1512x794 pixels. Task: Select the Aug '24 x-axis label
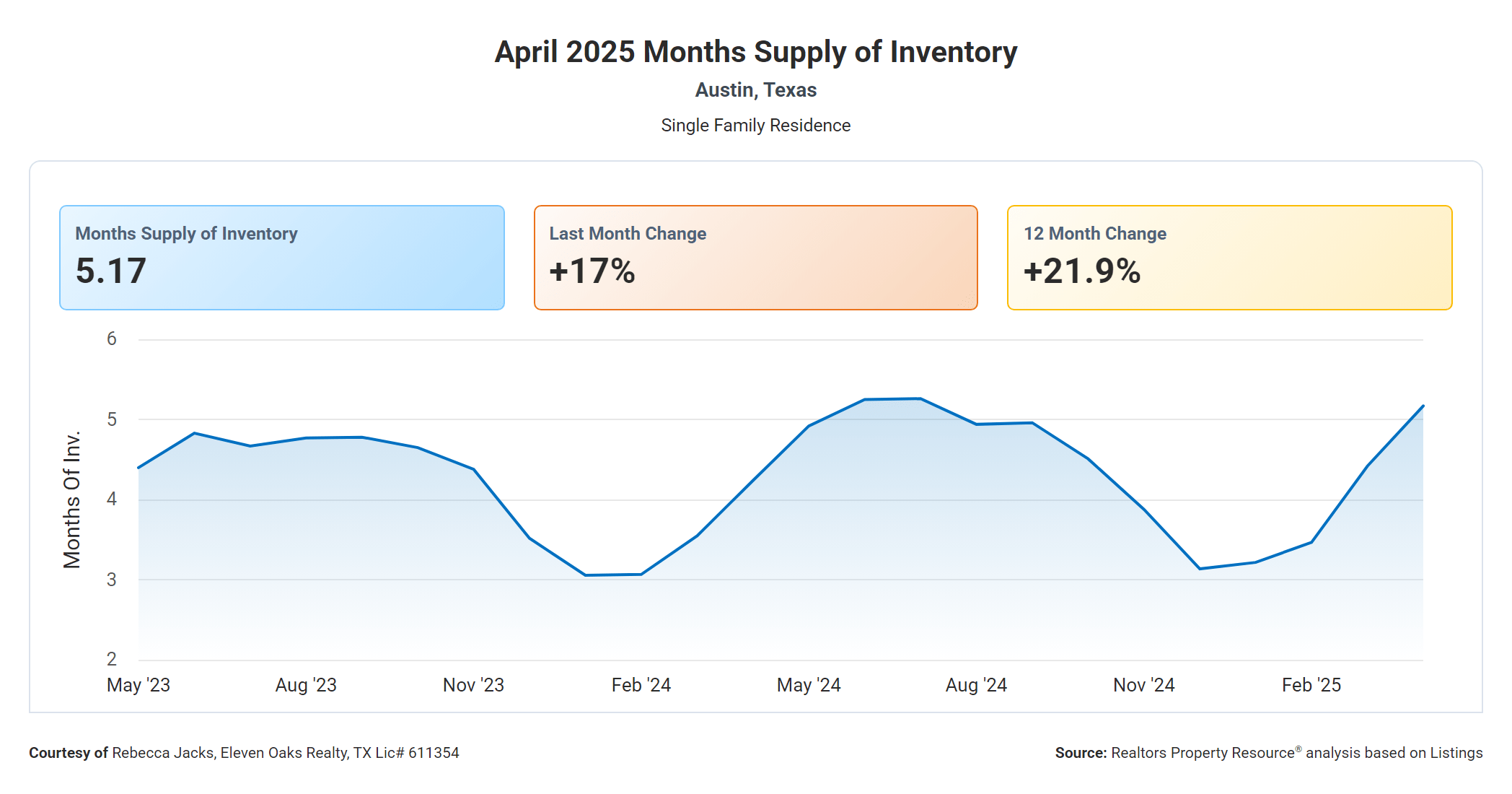point(976,685)
